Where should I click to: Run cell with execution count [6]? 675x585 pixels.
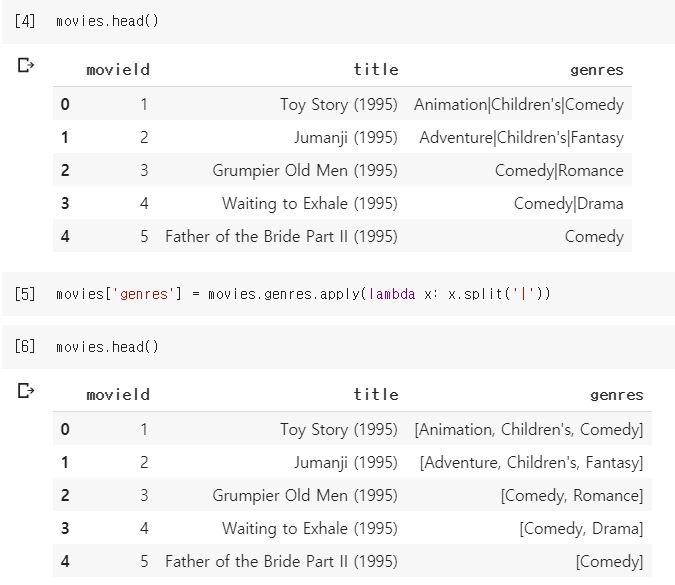coord(25,347)
